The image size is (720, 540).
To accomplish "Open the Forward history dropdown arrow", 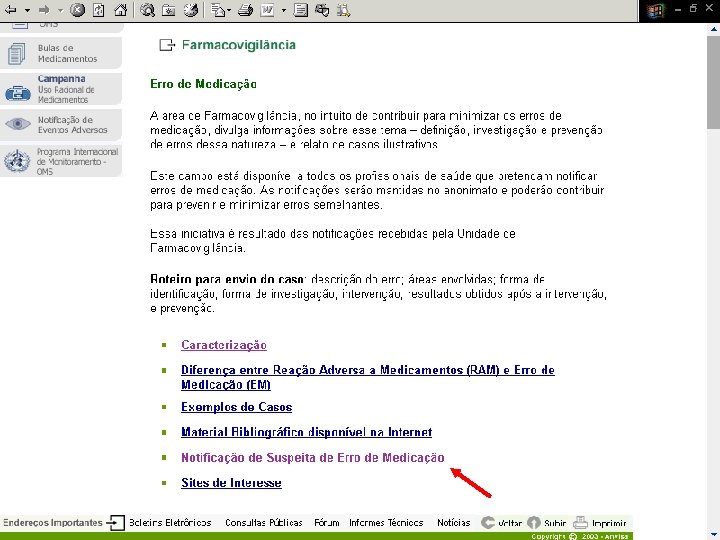I will [60, 10].
